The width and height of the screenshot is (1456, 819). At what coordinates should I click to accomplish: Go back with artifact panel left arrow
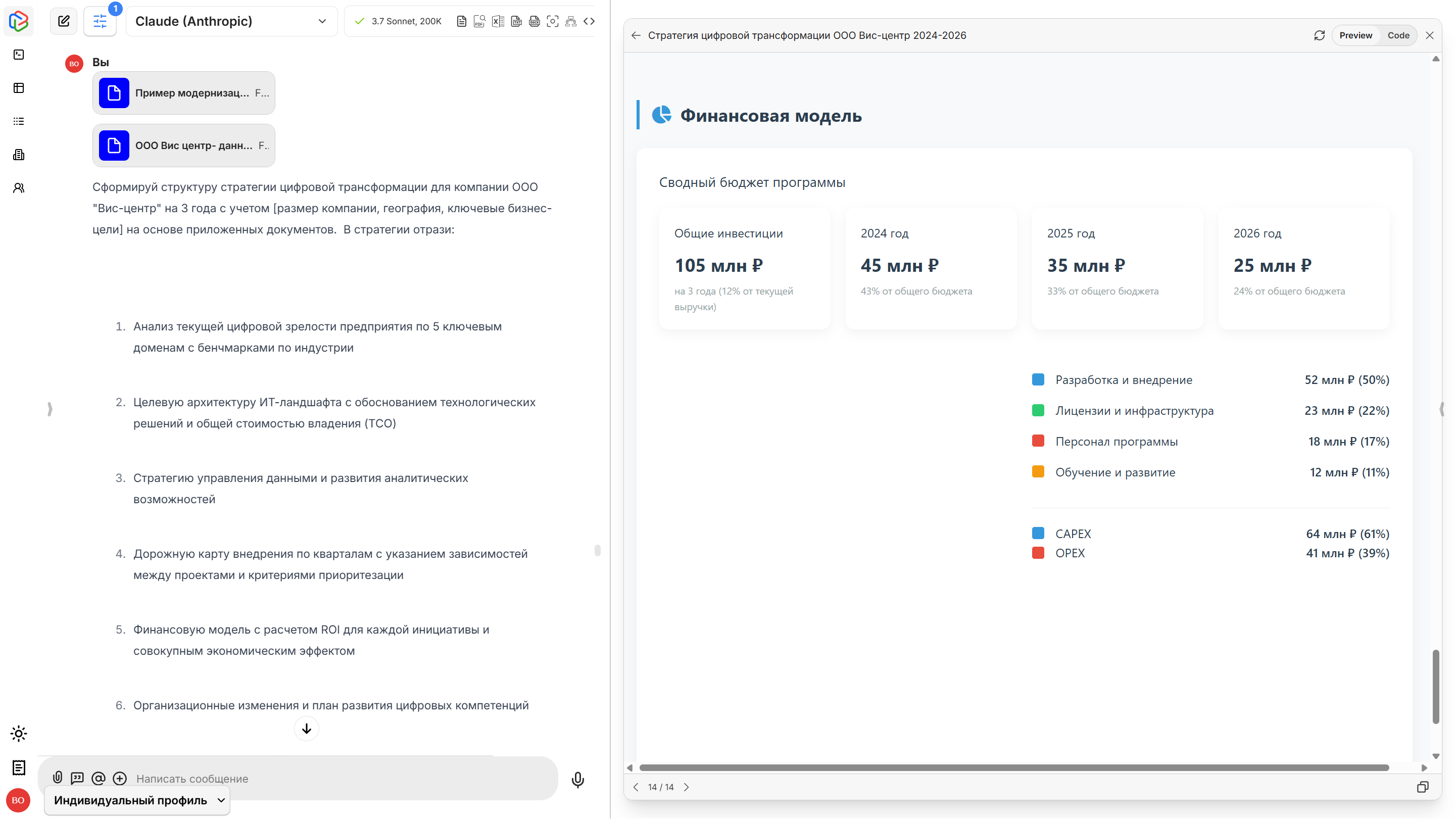636,35
